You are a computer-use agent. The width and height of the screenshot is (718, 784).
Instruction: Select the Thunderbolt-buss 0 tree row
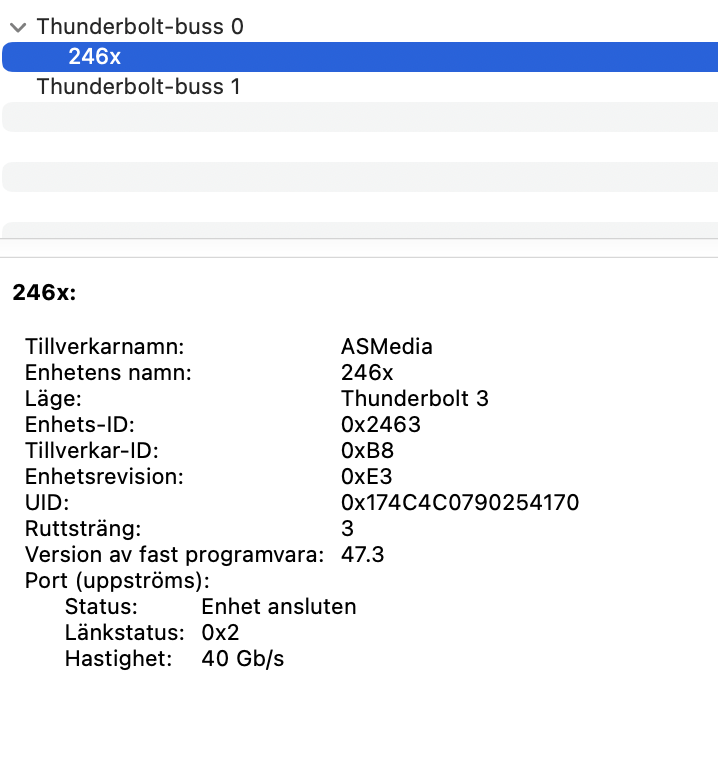pos(360,27)
